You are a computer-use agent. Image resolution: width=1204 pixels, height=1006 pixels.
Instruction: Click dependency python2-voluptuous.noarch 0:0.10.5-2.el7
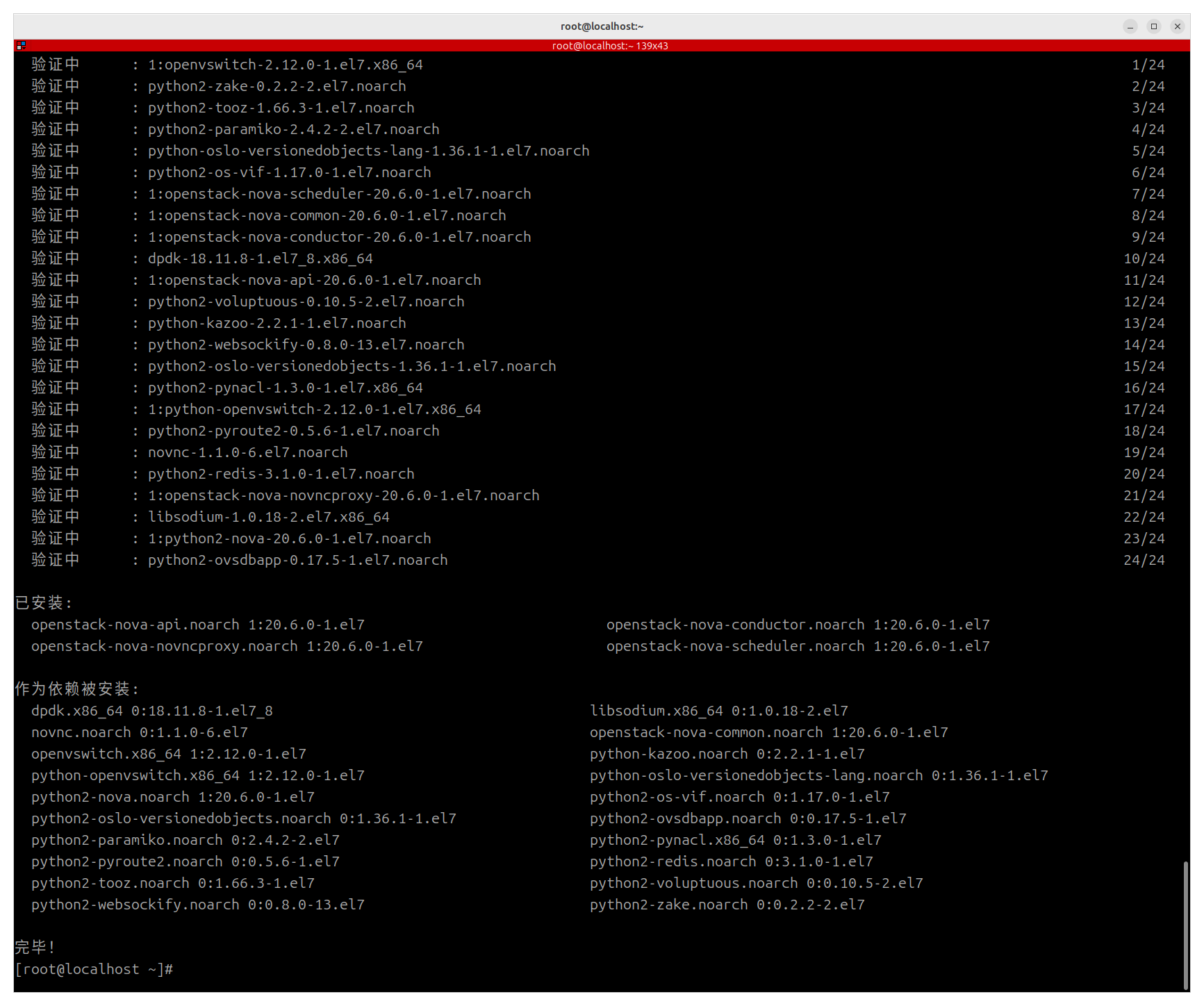[757, 883]
